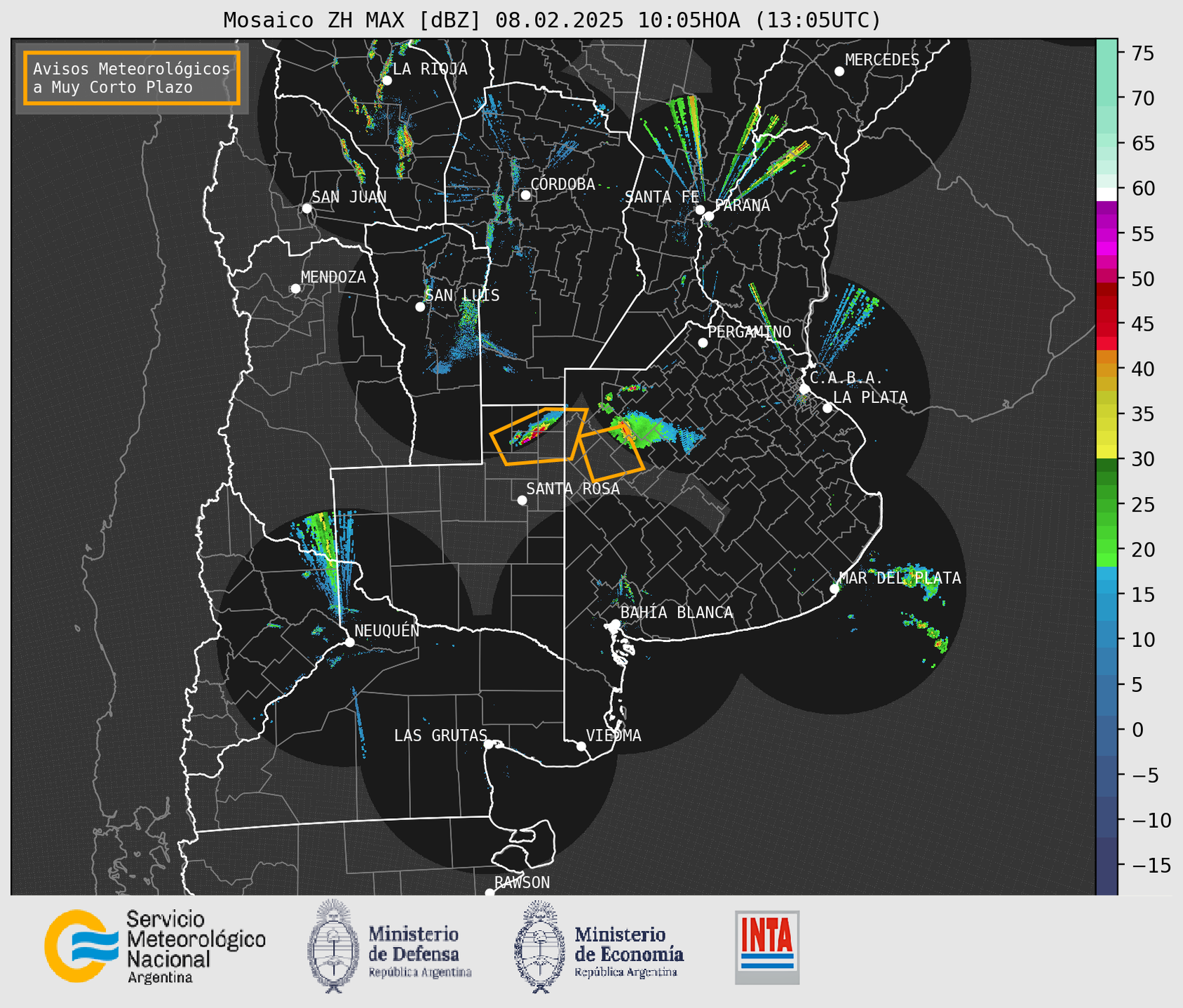Select the MERCEDES city label
Viewport: 1183px width, 1008px height.
882,60
